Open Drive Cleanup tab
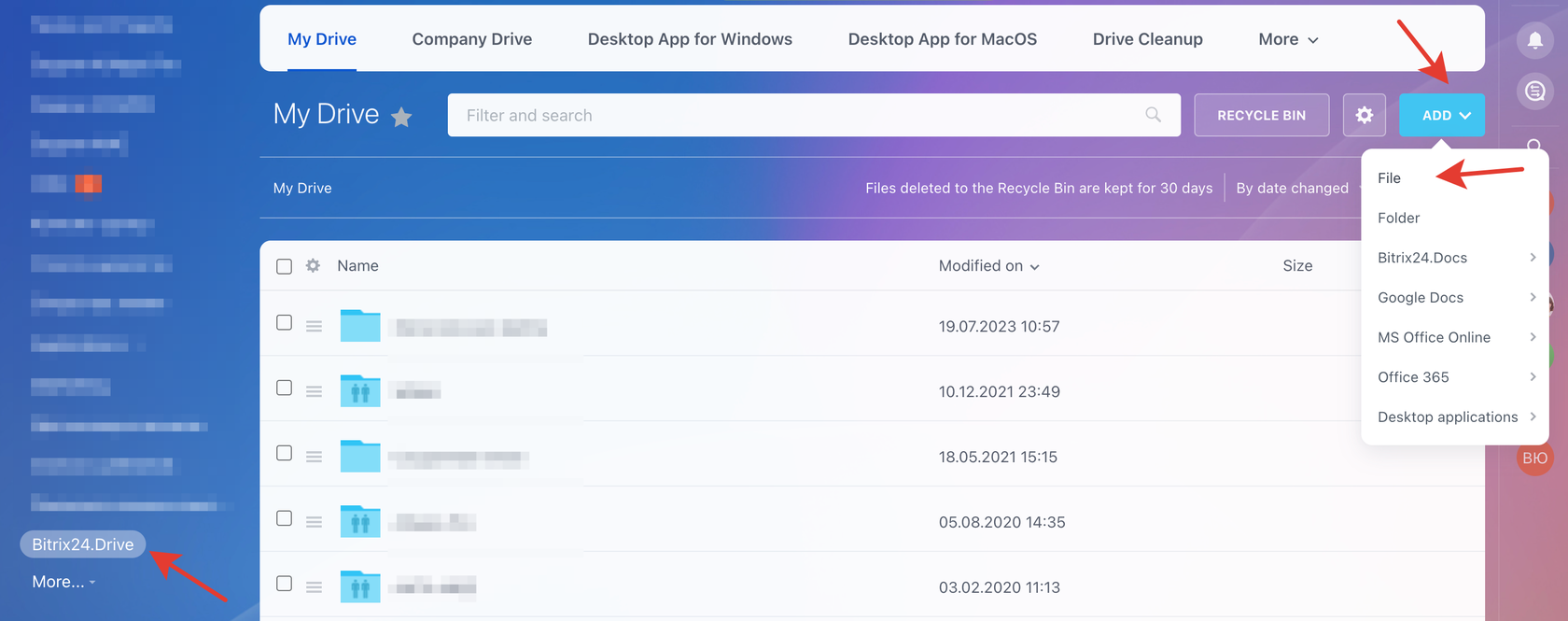The height and width of the screenshot is (621, 1568). pyautogui.click(x=1148, y=39)
